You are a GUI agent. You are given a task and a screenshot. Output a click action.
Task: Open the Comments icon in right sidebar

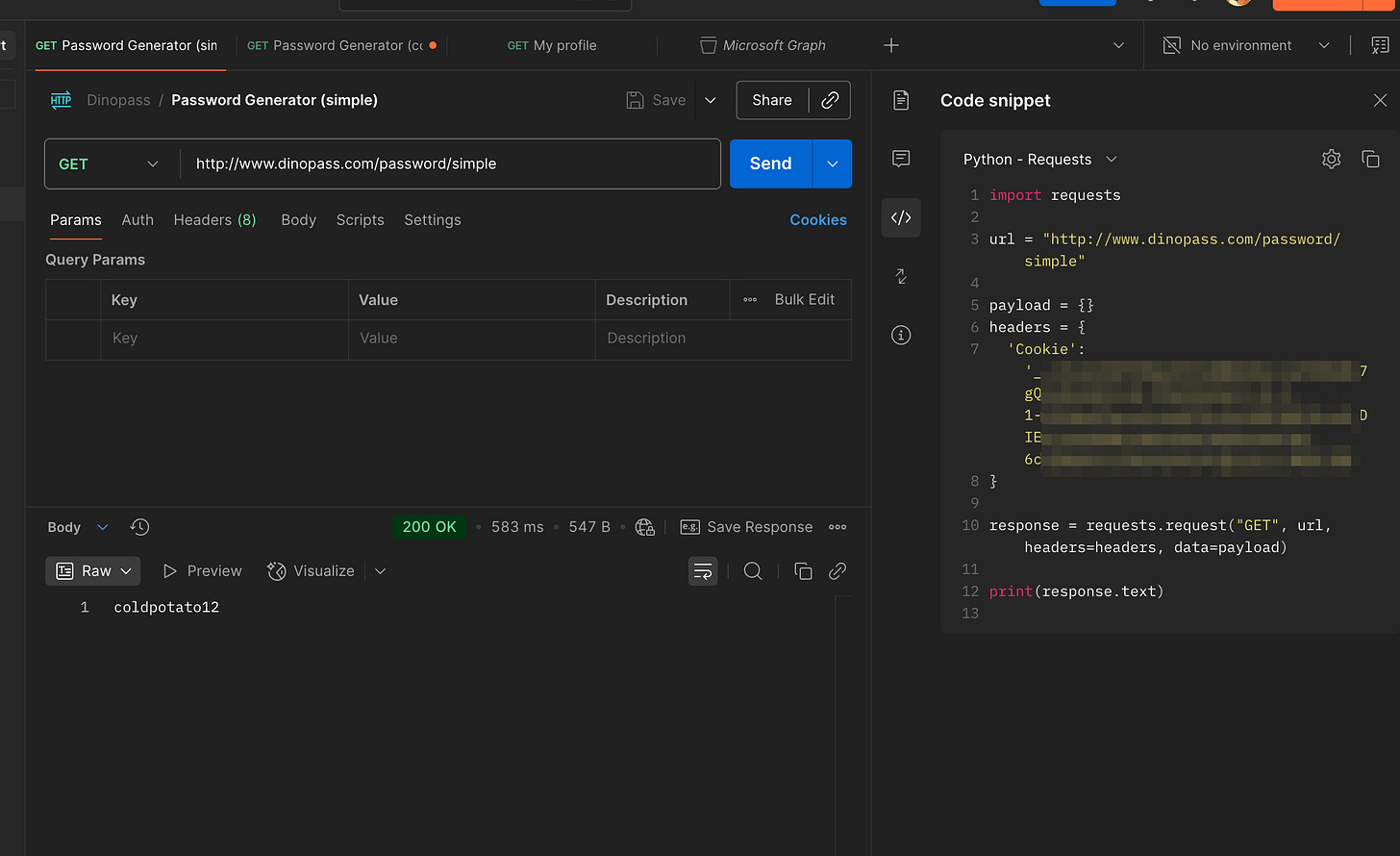click(x=901, y=159)
